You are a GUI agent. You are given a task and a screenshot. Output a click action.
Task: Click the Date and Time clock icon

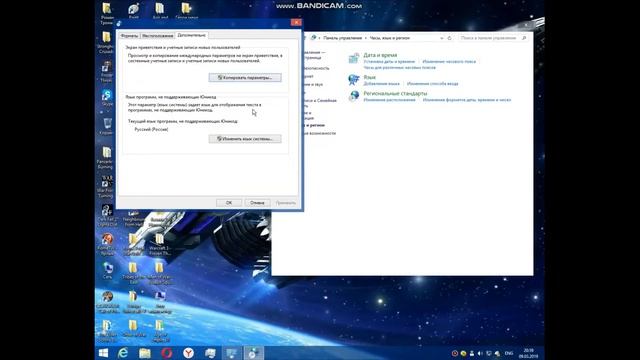[354, 58]
